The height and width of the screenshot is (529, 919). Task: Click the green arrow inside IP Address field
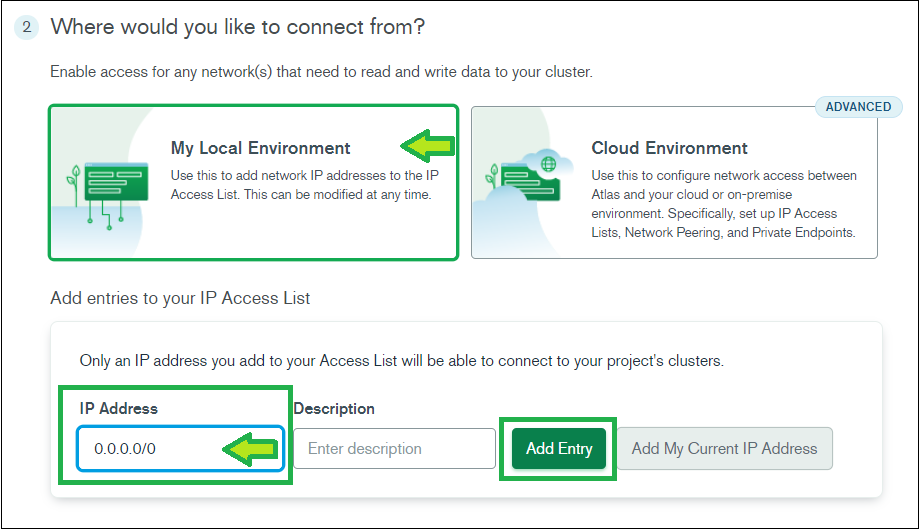pyautogui.click(x=251, y=449)
